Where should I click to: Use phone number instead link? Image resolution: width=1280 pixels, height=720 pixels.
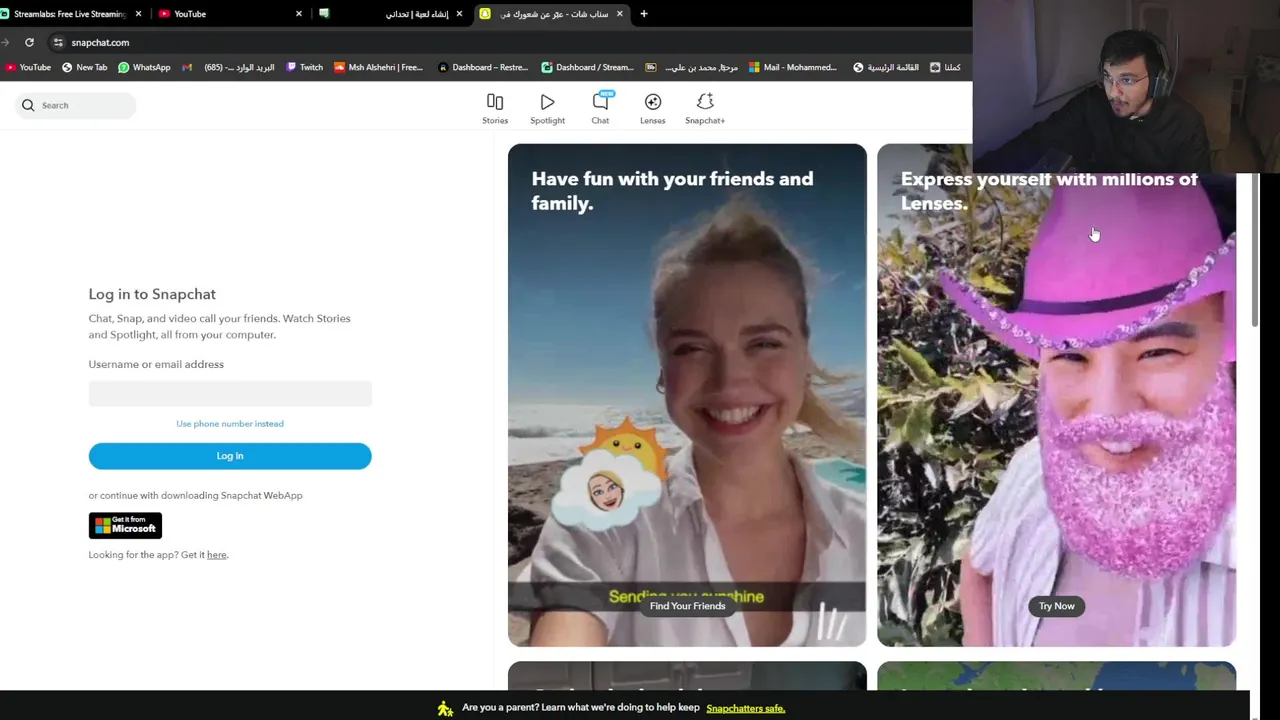(230, 424)
